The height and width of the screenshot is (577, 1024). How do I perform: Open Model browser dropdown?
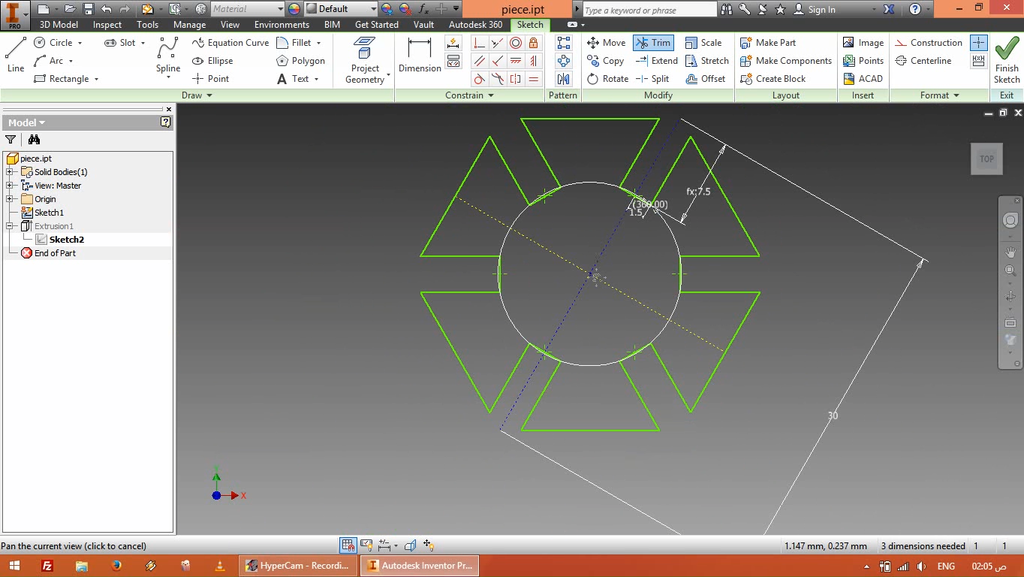click(27, 123)
